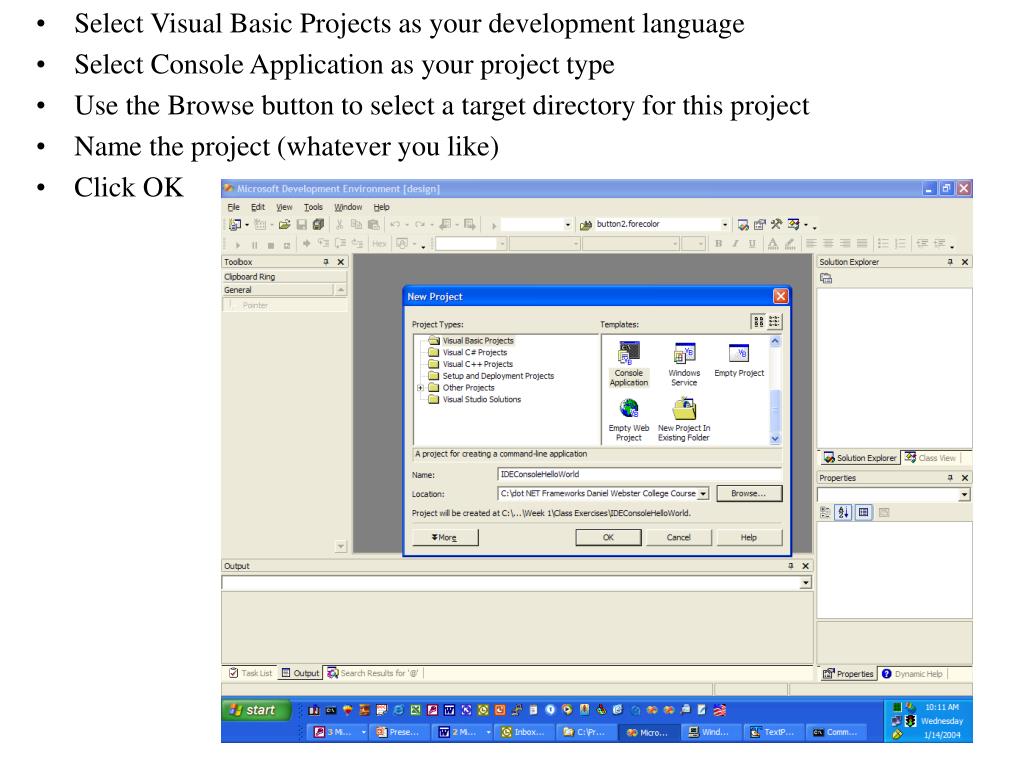Image resolution: width=1024 pixels, height=768 pixels.
Task: Toggle auto-hide pin on Toolbox panel
Action: click(326, 262)
